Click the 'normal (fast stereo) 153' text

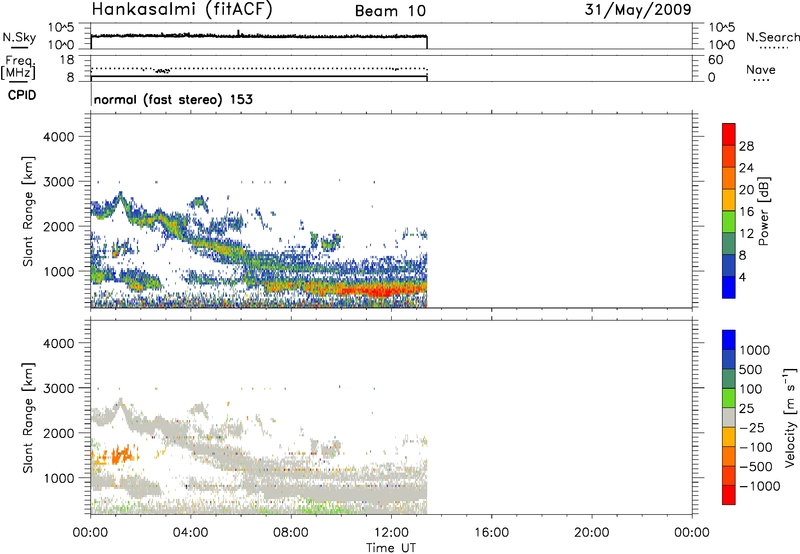point(173,99)
